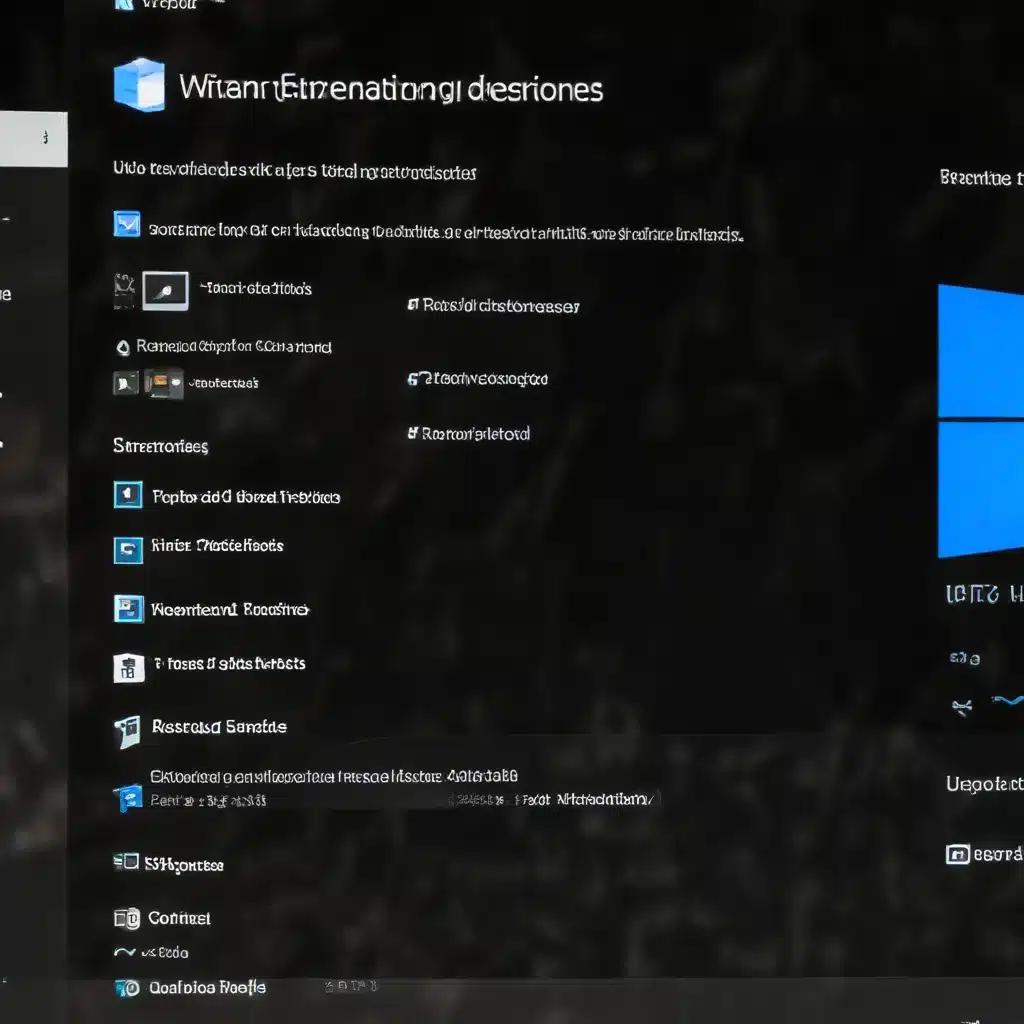This screenshot has height=1024, width=1024.
Task: Toggle the 'Rasdol ctstorreeser' checkbox
Action: tap(413, 305)
